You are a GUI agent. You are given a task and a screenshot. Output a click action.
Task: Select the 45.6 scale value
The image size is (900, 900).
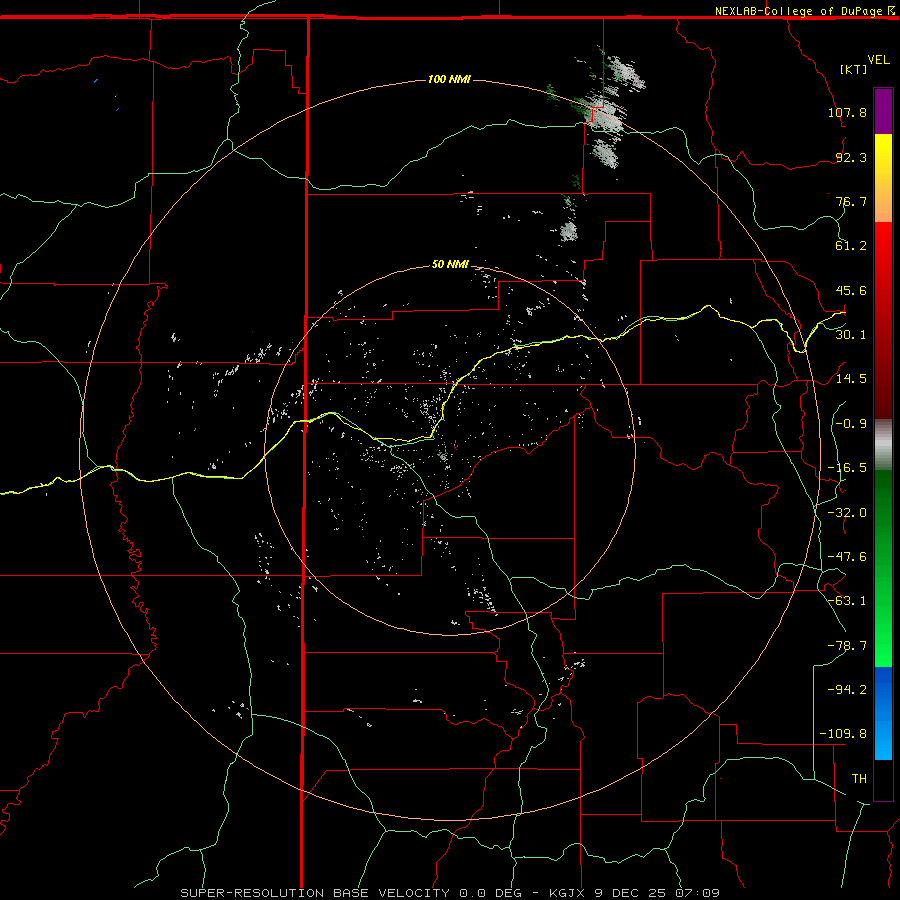coord(851,290)
